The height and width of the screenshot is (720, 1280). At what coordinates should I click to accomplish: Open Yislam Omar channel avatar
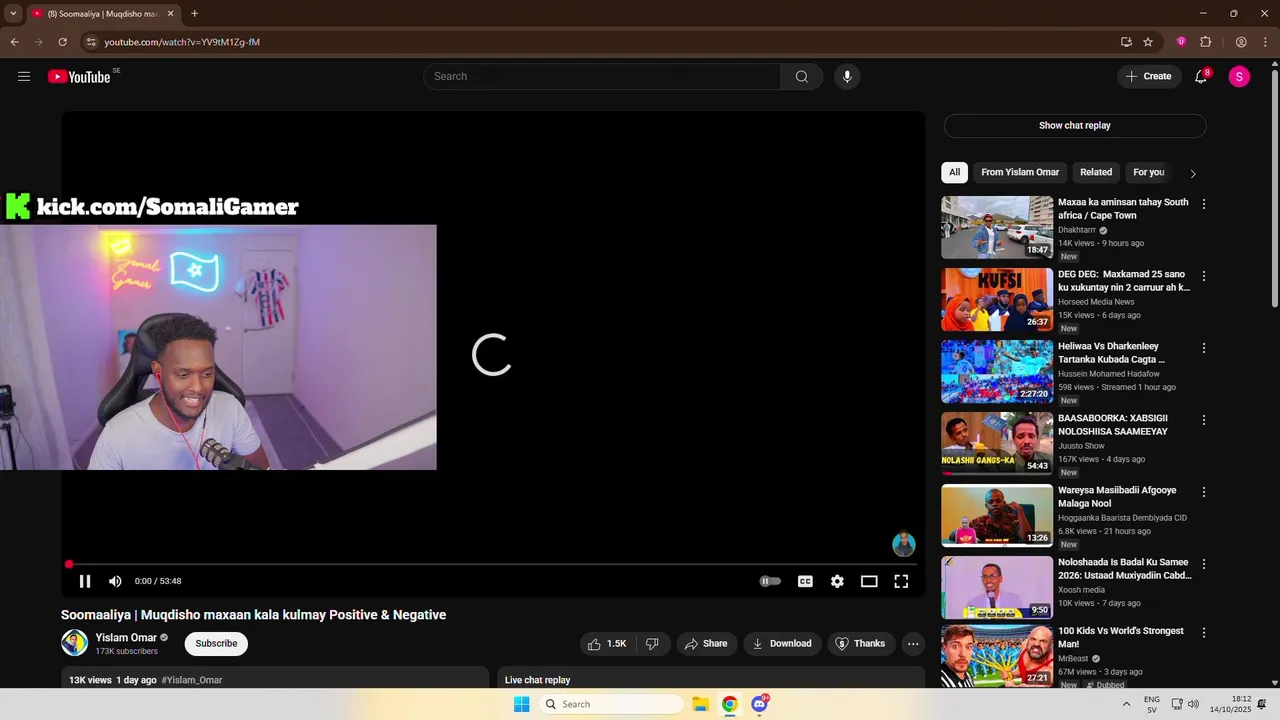coord(75,643)
